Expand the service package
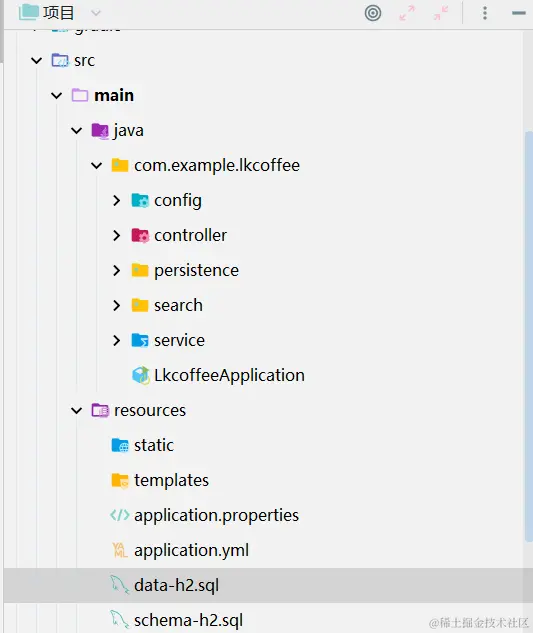Screen dimensions: 533x633 [x=117, y=340]
